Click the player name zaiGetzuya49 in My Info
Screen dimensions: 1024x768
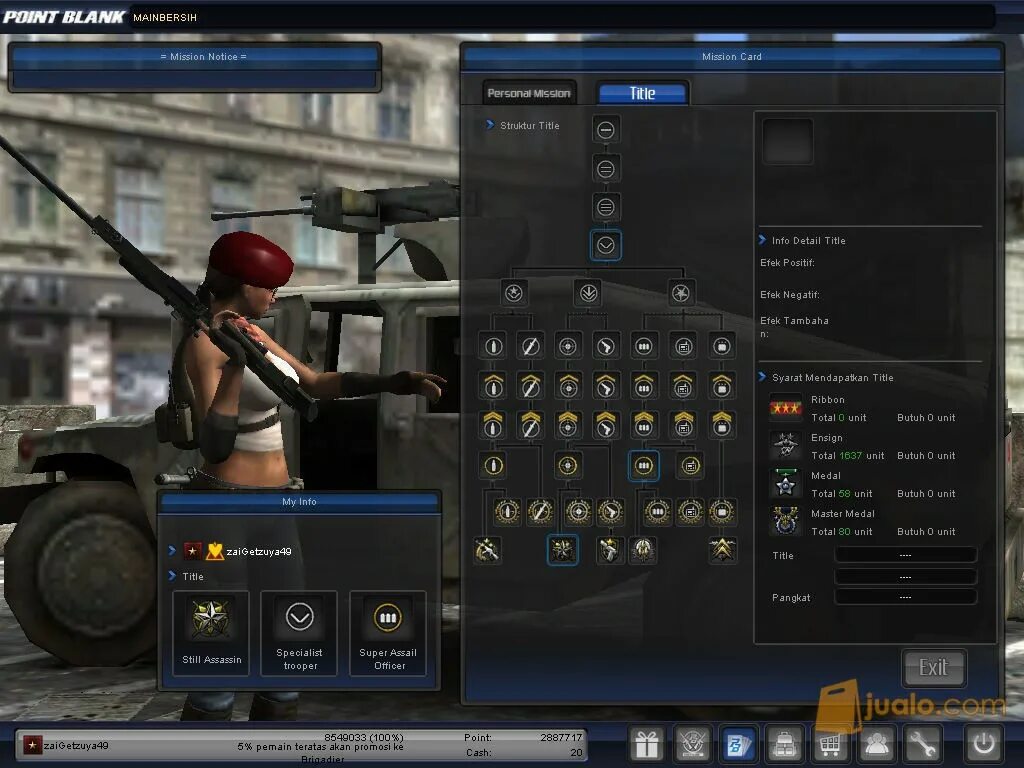259,552
